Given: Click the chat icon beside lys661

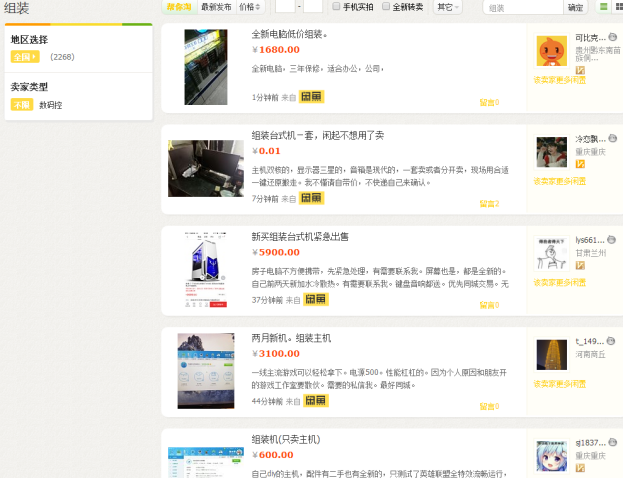Looking at the screenshot, I should (x=611, y=240).
